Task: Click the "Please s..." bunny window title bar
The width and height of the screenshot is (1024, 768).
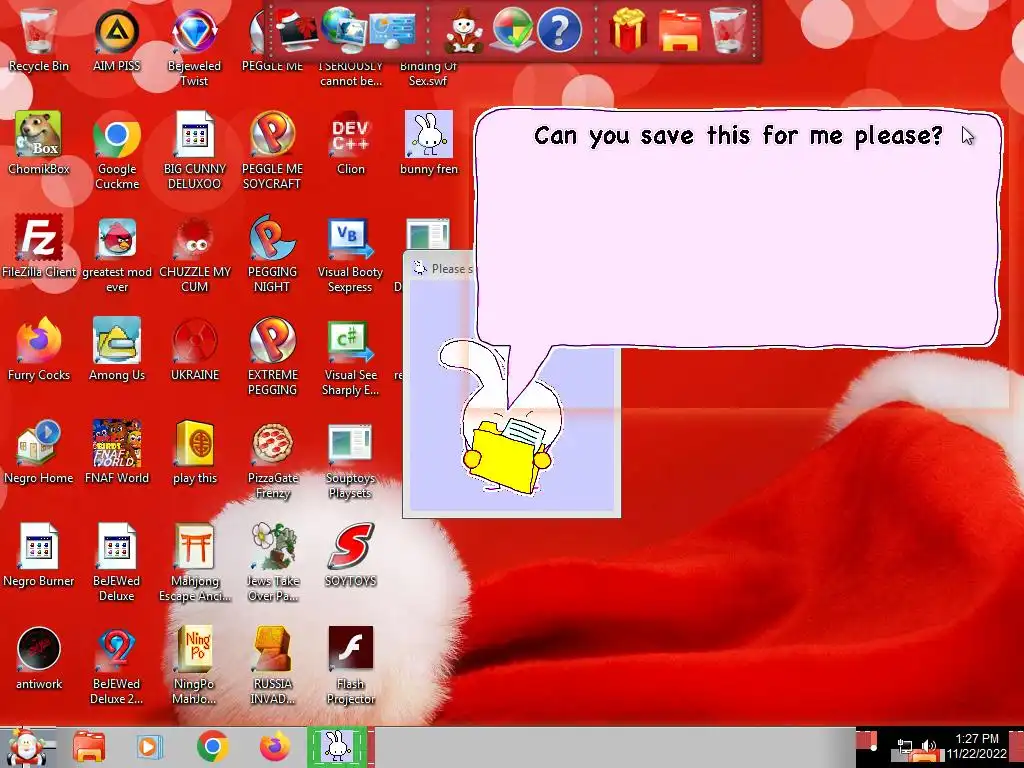Action: pos(441,268)
